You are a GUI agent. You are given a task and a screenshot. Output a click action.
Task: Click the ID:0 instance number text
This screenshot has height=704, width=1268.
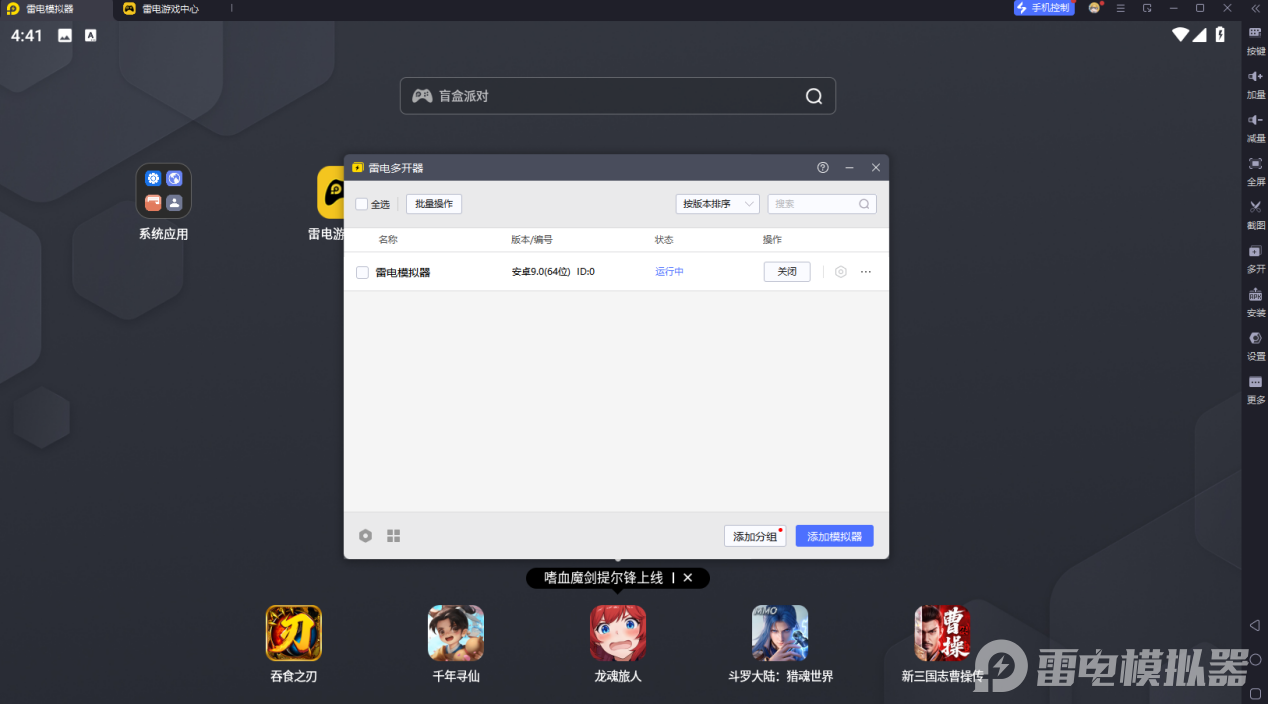[586, 271]
